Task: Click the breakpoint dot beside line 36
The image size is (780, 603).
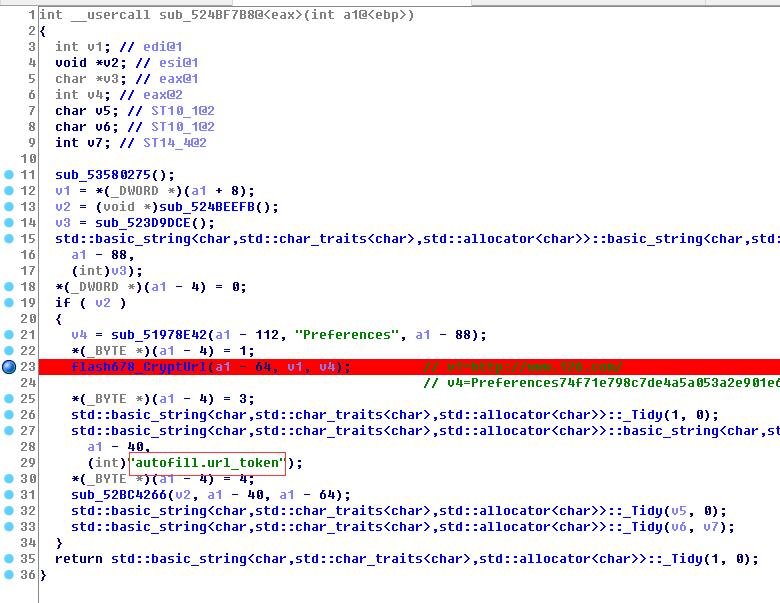Action: [9, 575]
